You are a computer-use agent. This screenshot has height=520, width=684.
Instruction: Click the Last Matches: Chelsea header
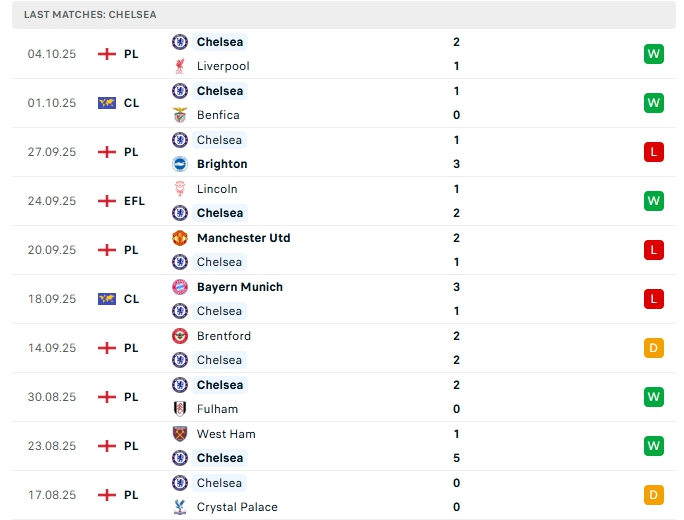90,15
